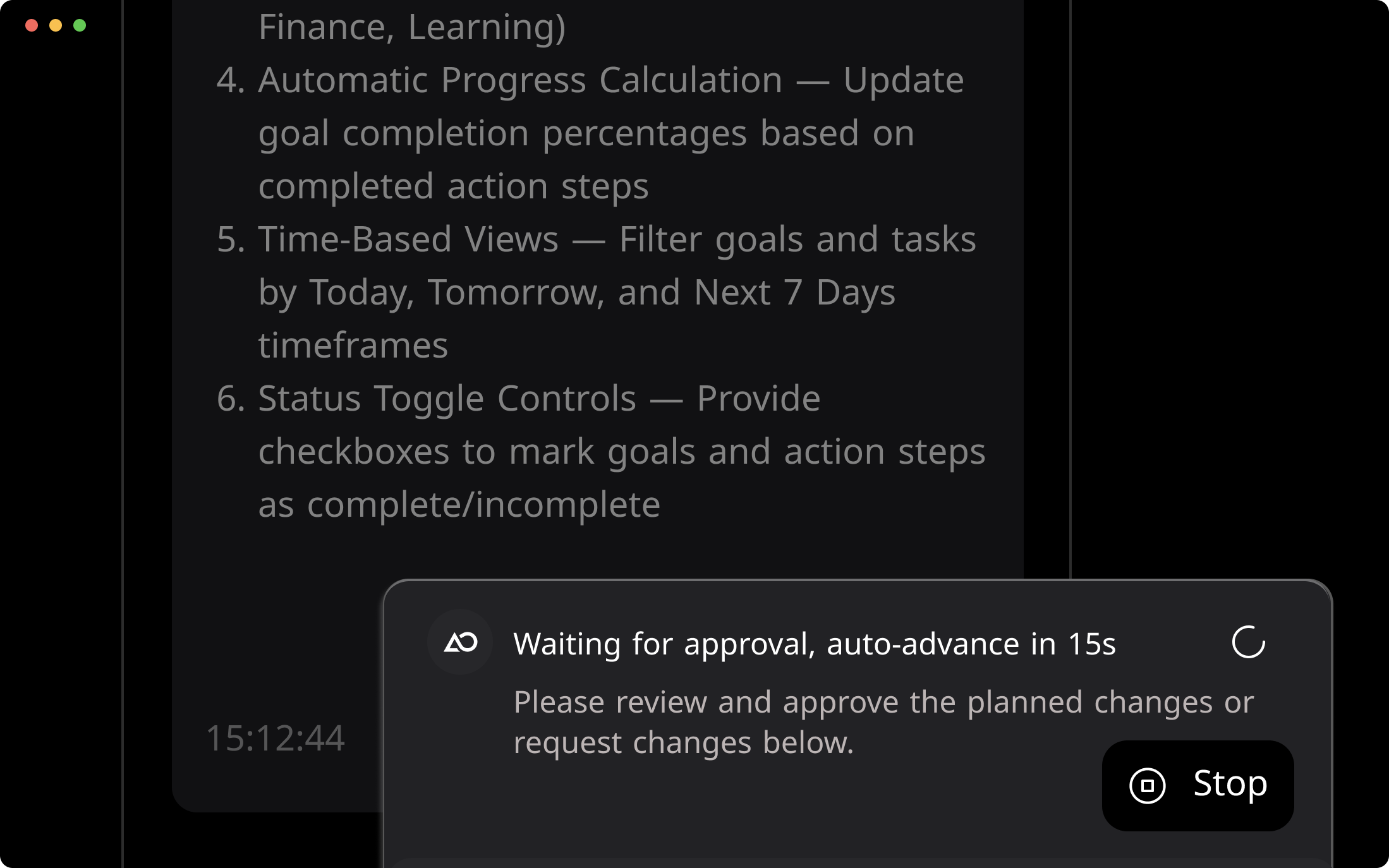Collapse the planned changes message
The height and width of the screenshot is (868, 1389).
pyautogui.click(x=884, y=722)
